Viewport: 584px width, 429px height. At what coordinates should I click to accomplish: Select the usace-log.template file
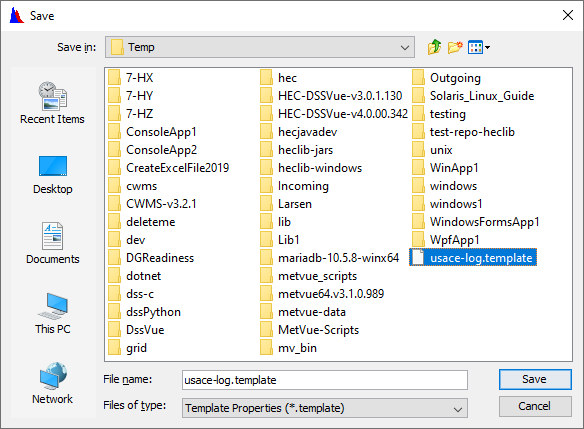[473, 258]
